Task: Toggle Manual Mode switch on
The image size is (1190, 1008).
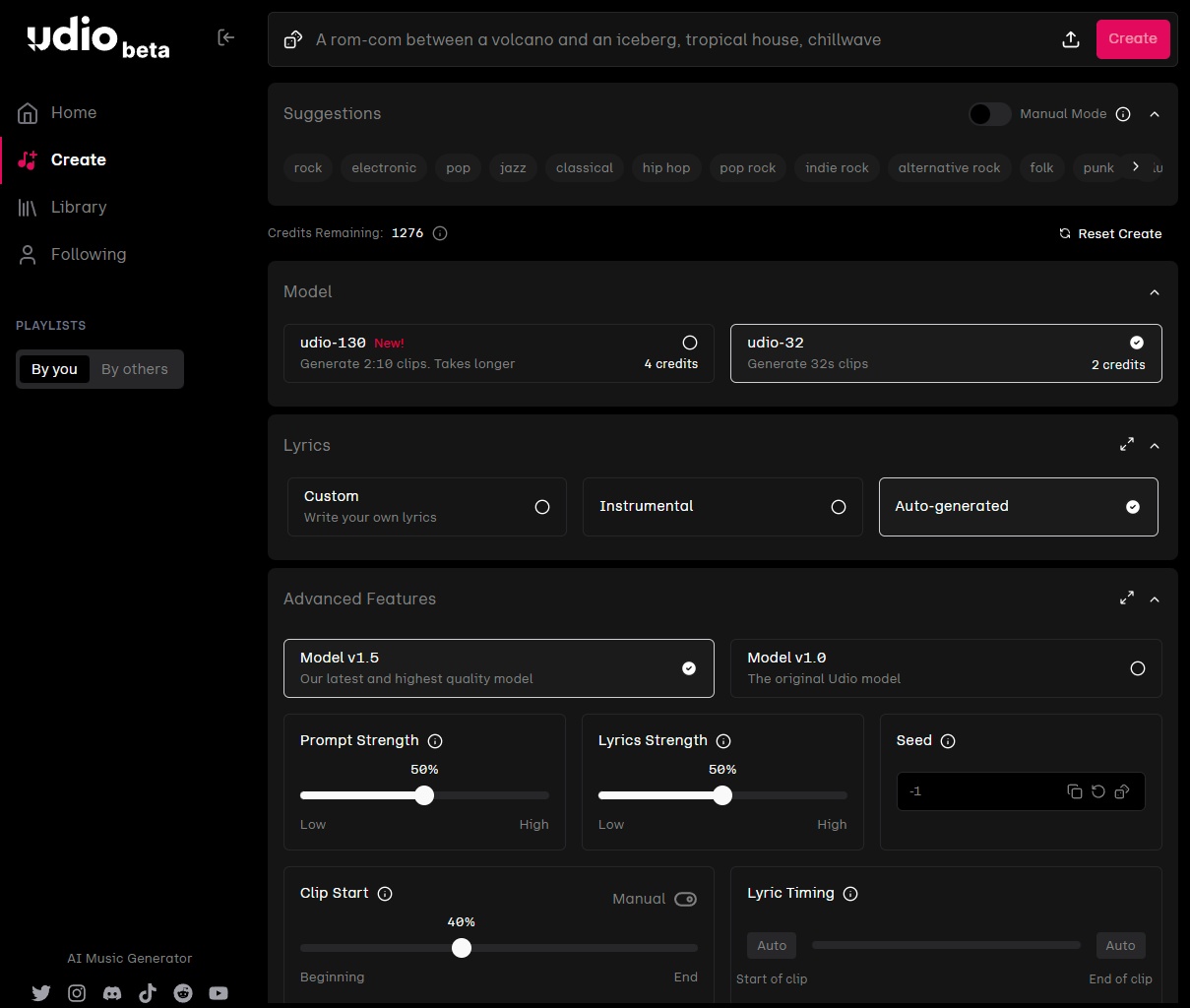Action: [989, 114]
